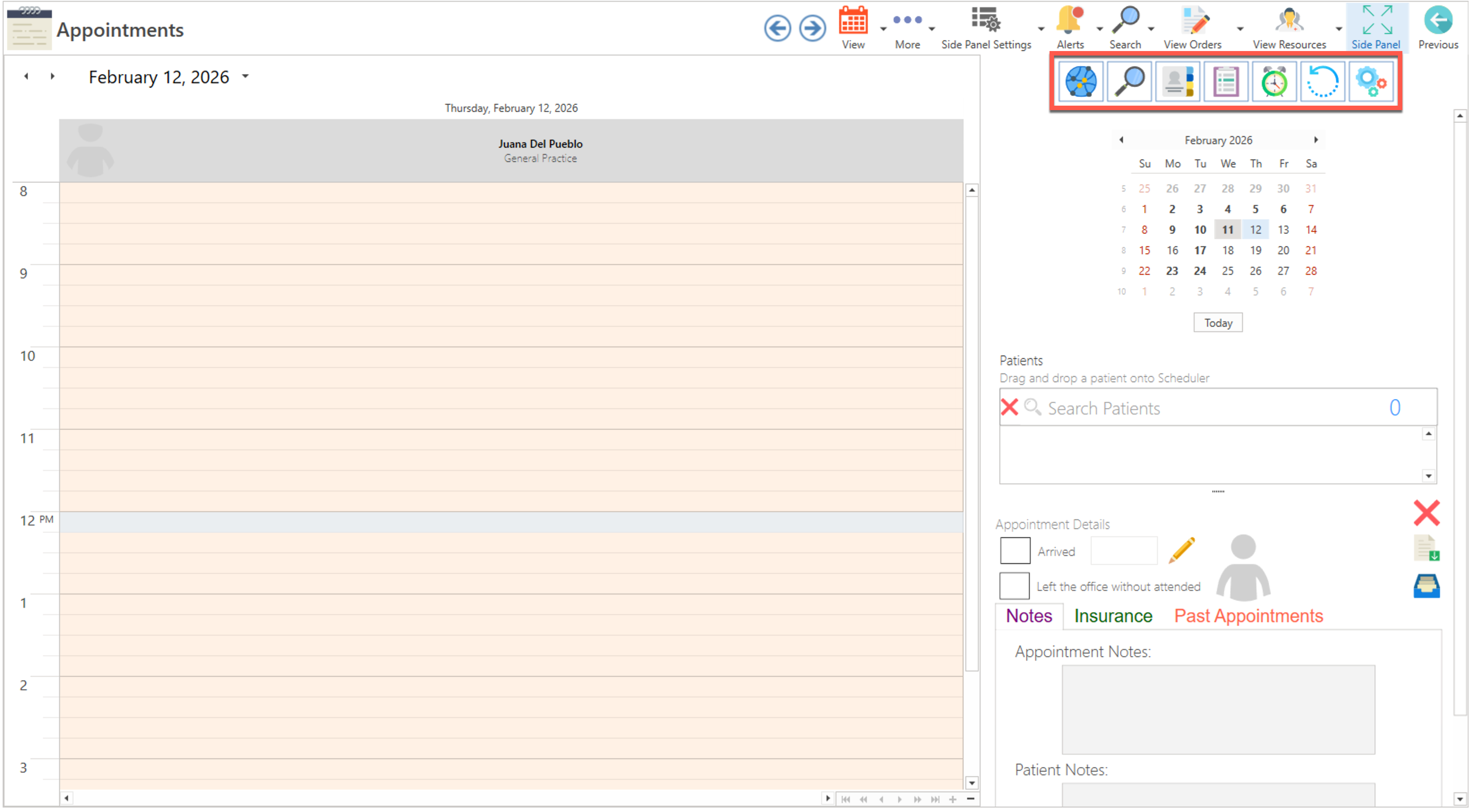Viewport: 1474px width, 812px height.
Task: Expand the February 12, 2026 date dropdown
Action: pyautogui.click(x=245, y=76)
